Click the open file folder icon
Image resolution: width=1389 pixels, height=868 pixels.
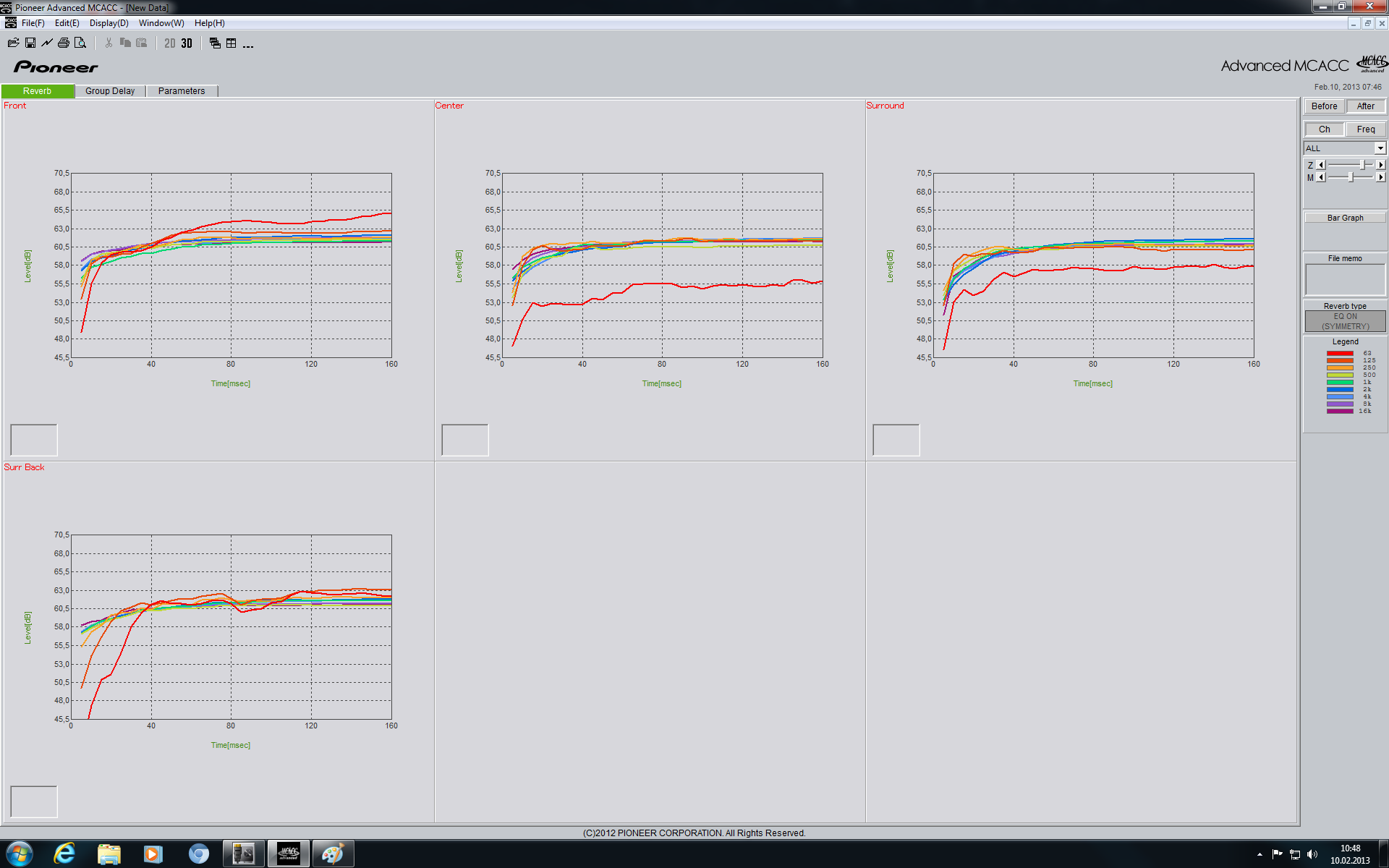pyautogui.click(x=13, y=43)
